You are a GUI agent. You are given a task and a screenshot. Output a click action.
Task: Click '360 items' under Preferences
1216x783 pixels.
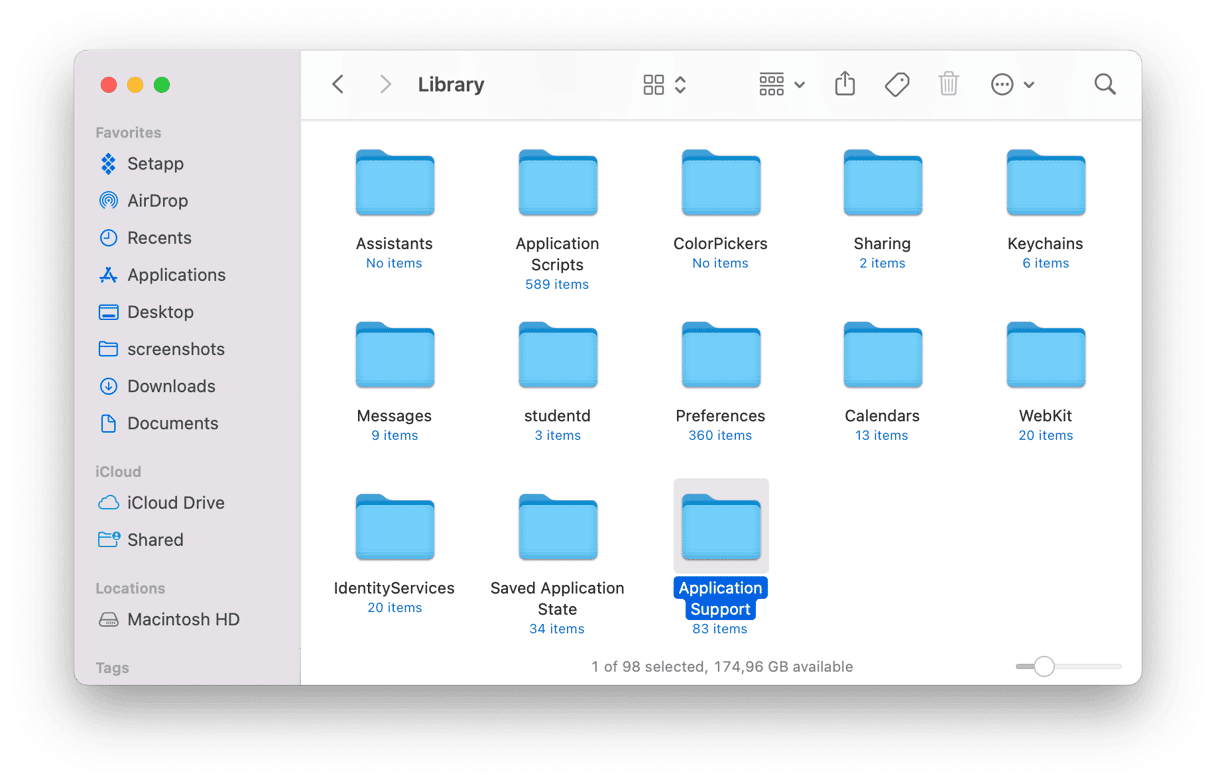pos(720,436)
